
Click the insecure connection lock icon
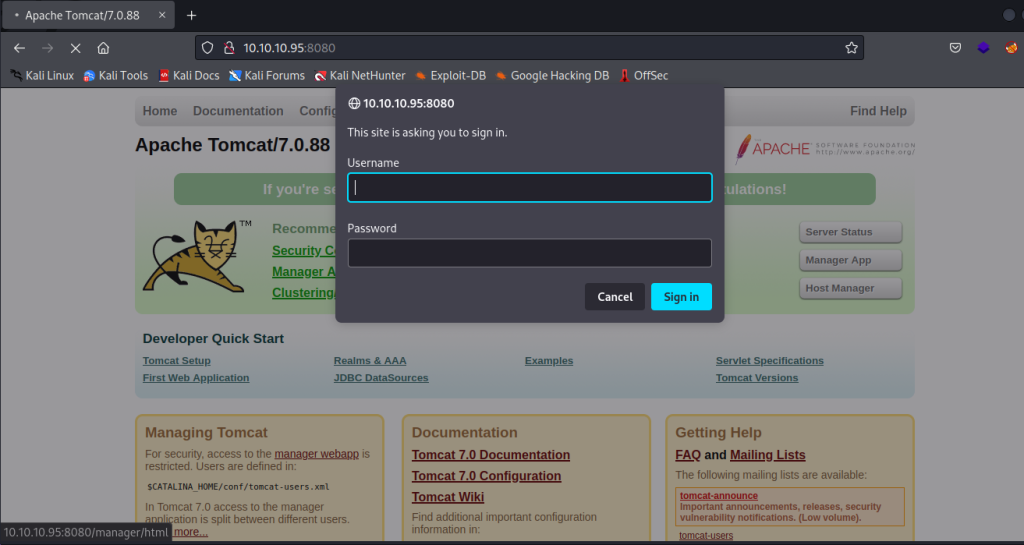(x=228, y=48)
